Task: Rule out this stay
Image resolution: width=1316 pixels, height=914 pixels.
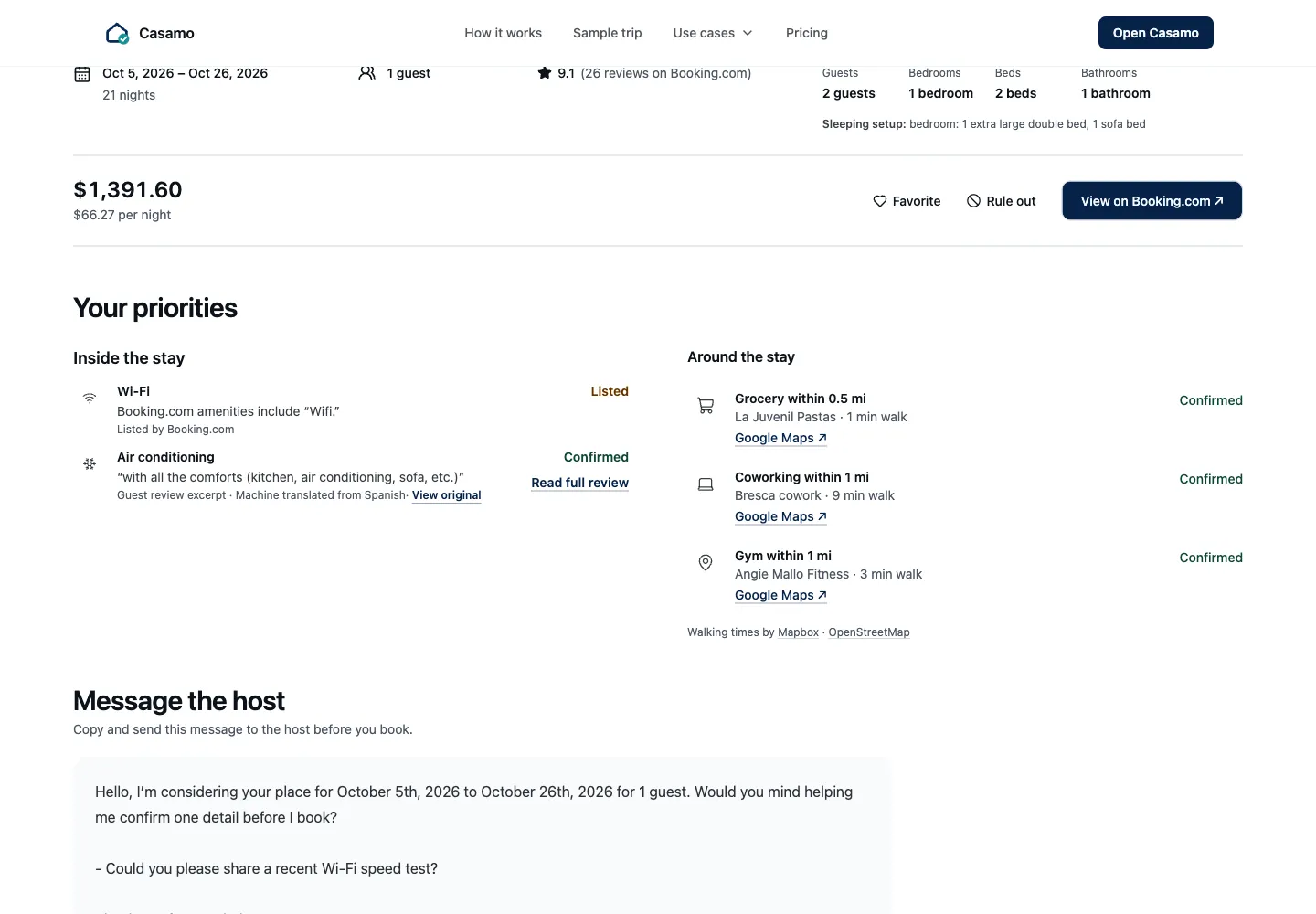Action: tap(1002, 201)
